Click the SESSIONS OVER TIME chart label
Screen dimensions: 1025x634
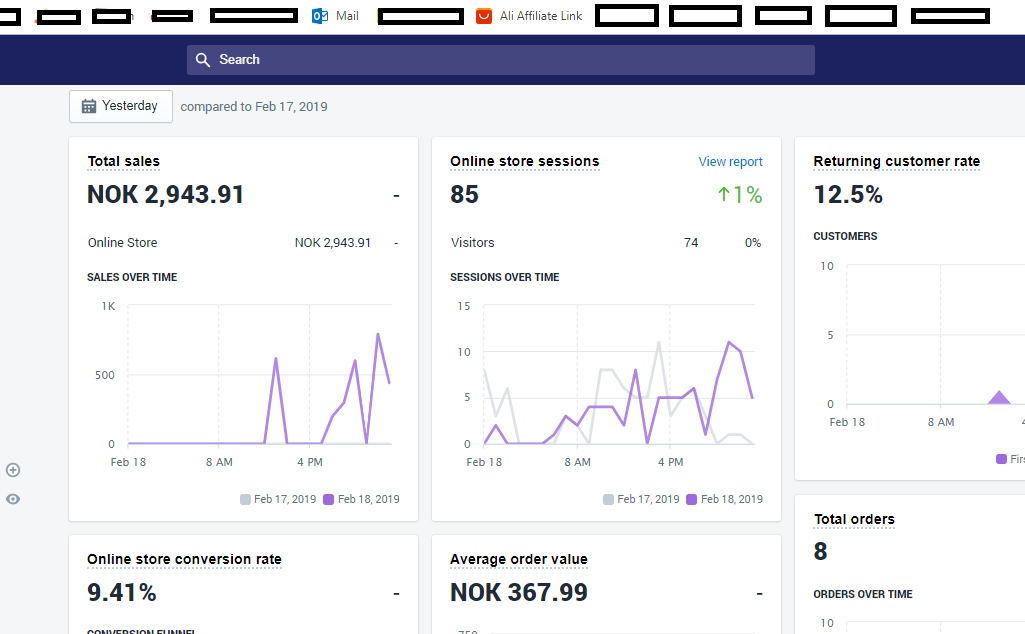(x=505, y=277)
